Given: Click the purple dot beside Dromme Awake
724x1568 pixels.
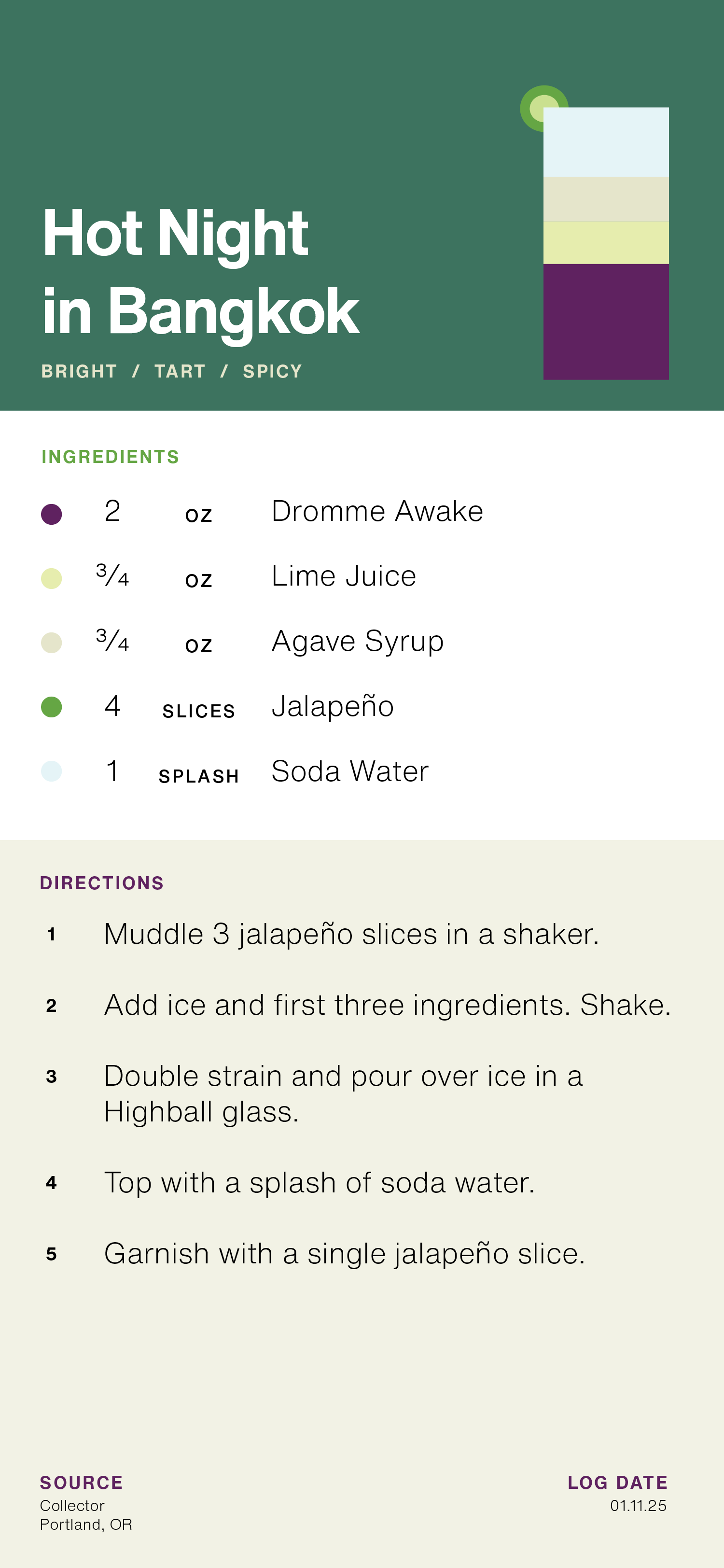Looking at the screenshot, I should tap(51, 514).
